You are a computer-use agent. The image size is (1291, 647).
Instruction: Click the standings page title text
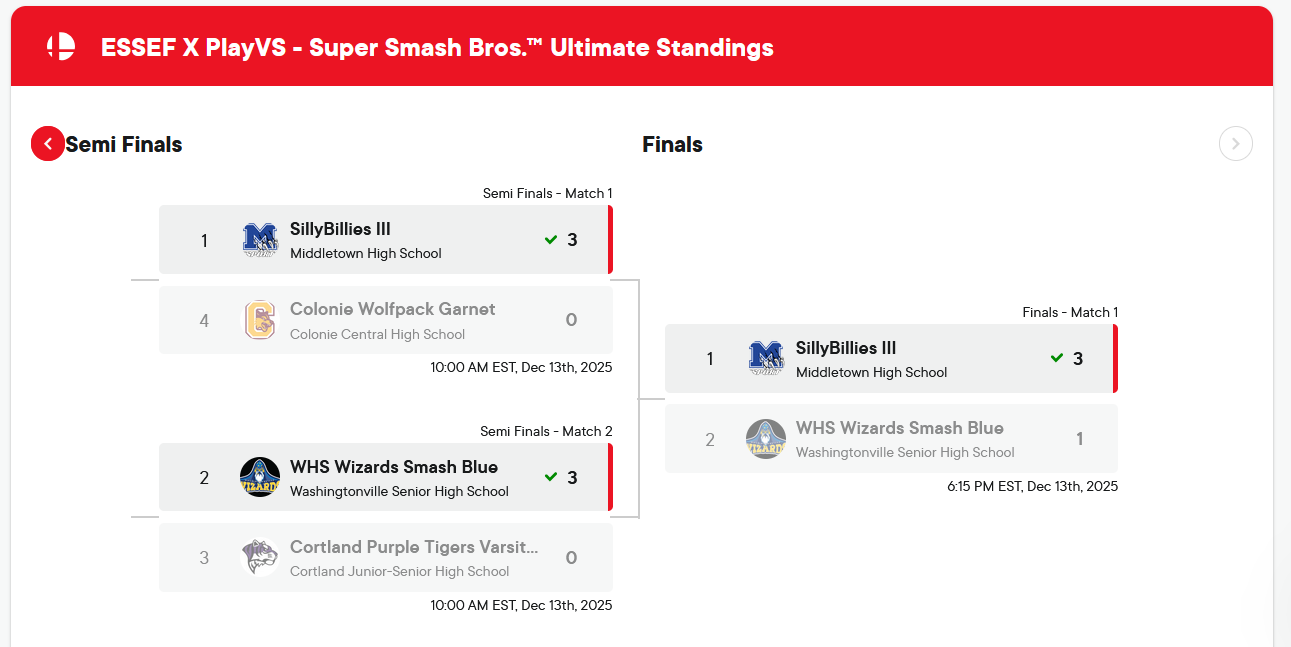coord(437,48)
